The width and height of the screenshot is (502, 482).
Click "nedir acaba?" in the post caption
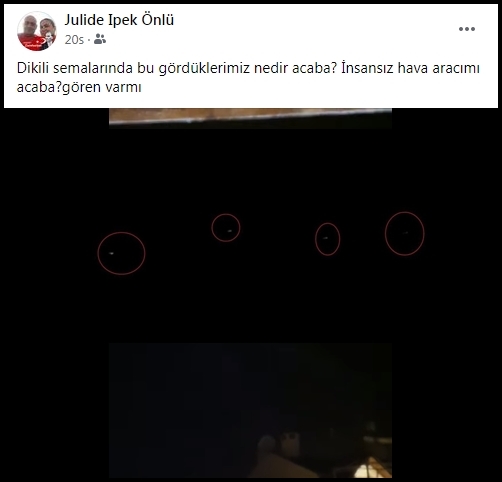click(x=294, y=68)
